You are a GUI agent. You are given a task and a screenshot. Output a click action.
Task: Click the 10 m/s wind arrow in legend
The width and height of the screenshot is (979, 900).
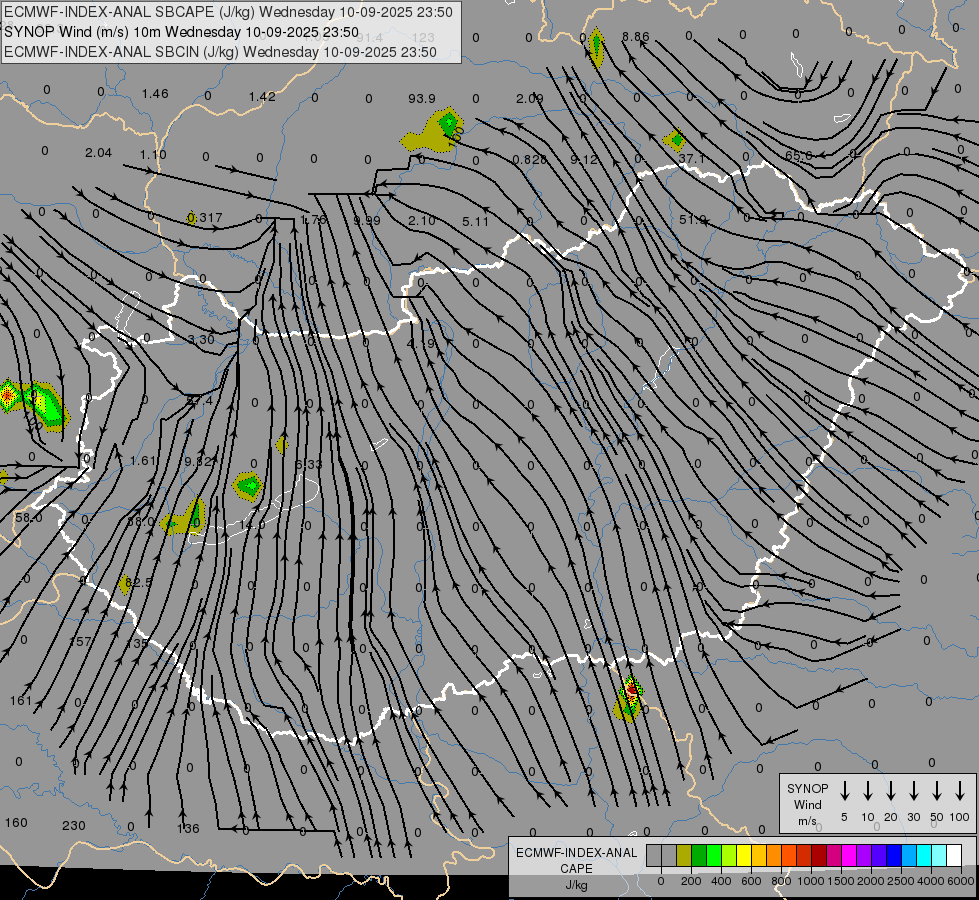click(x=868, y=791)
